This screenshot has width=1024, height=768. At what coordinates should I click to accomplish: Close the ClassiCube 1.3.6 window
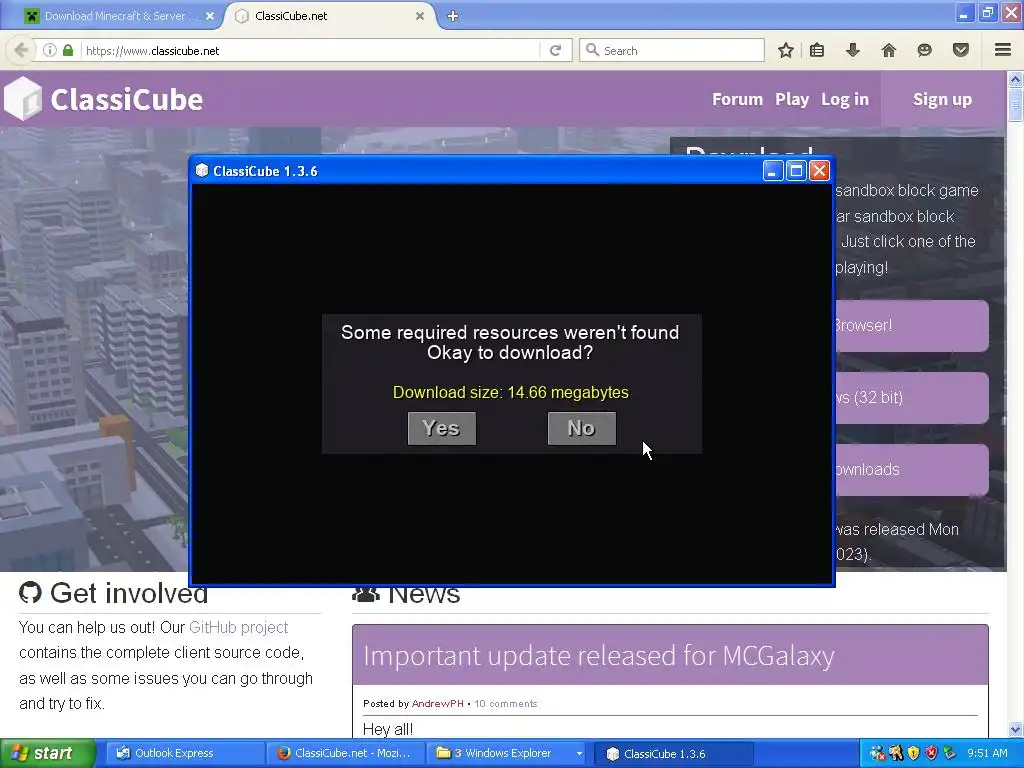point(819,171)
